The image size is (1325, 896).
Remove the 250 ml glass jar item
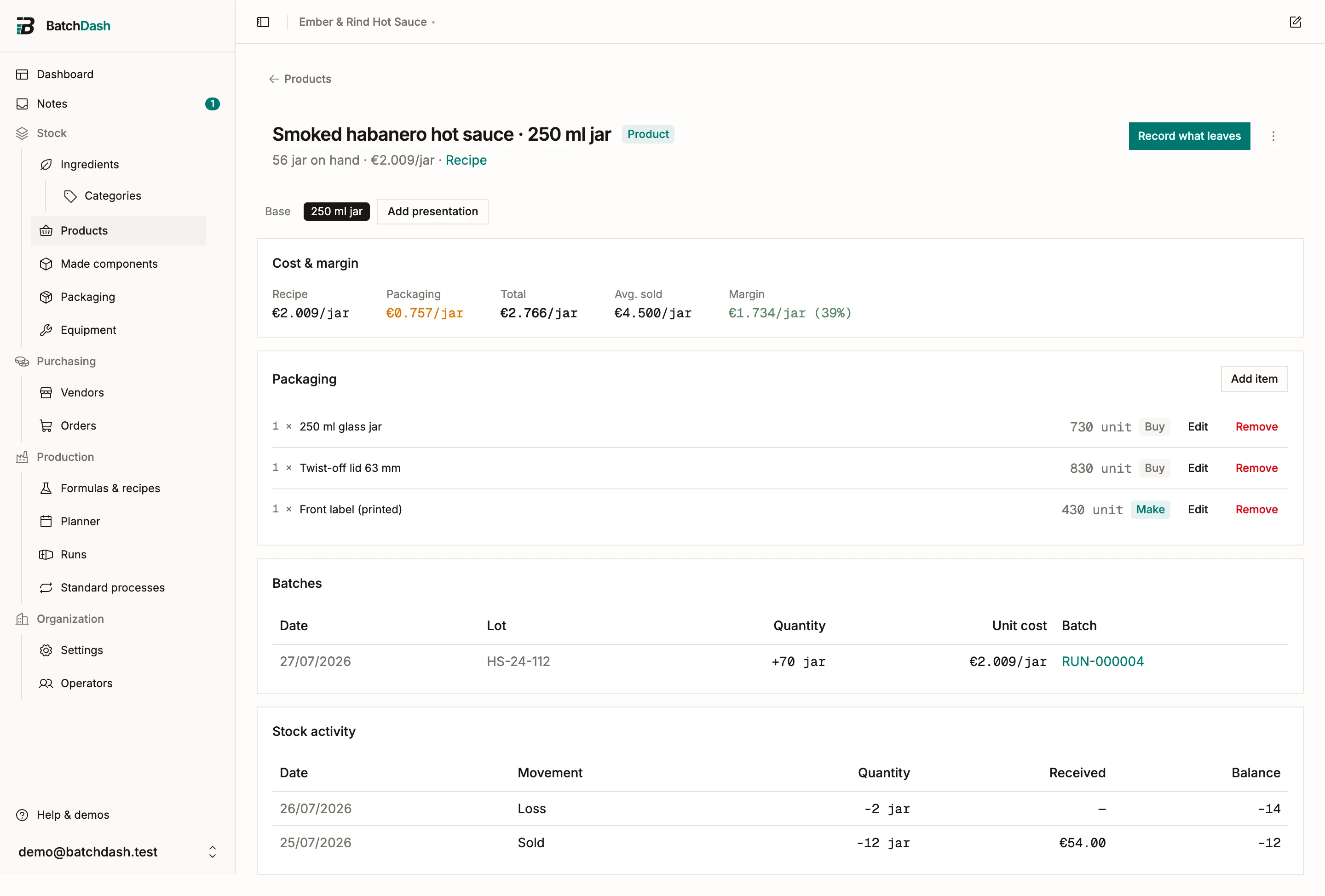click(1256, 427)
